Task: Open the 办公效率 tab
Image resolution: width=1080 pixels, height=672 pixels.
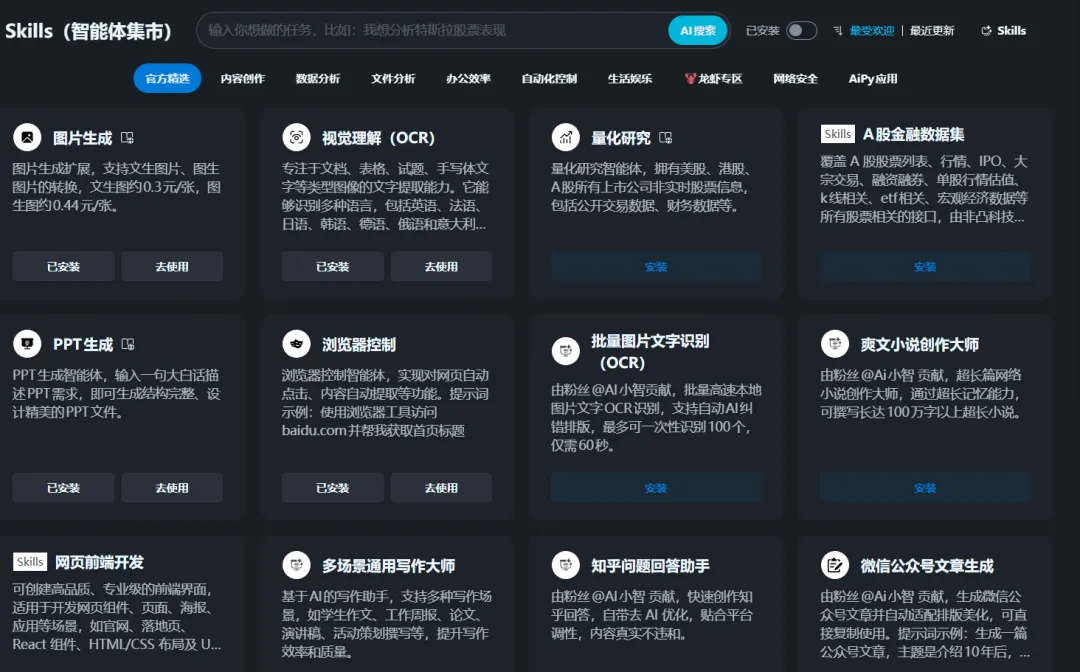Action: click(468, 78)
